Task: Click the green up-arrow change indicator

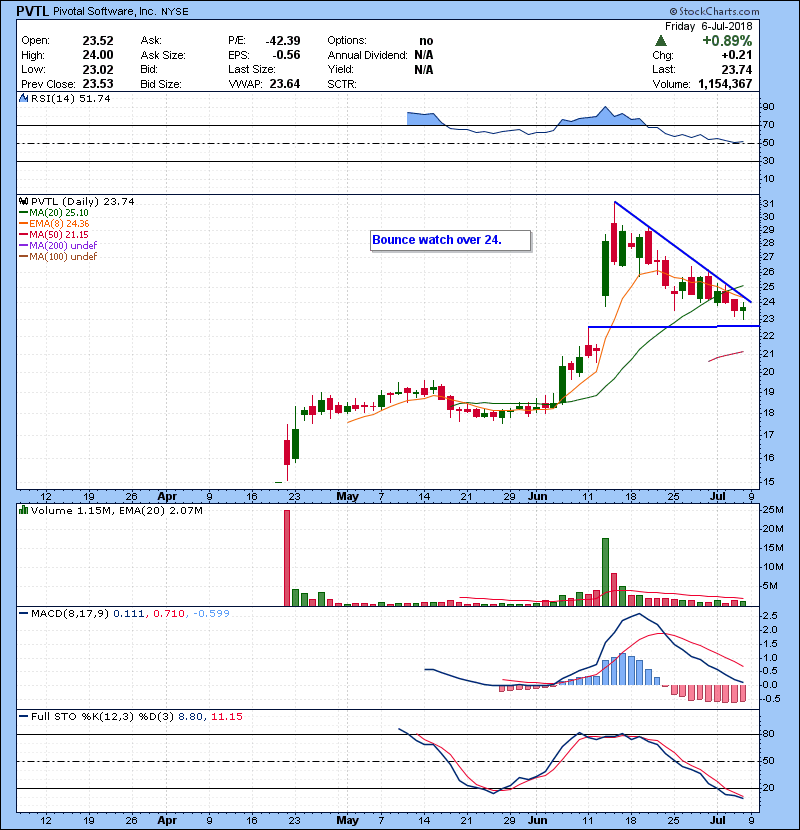Action: pyautogui.click(x=660, y=40)
